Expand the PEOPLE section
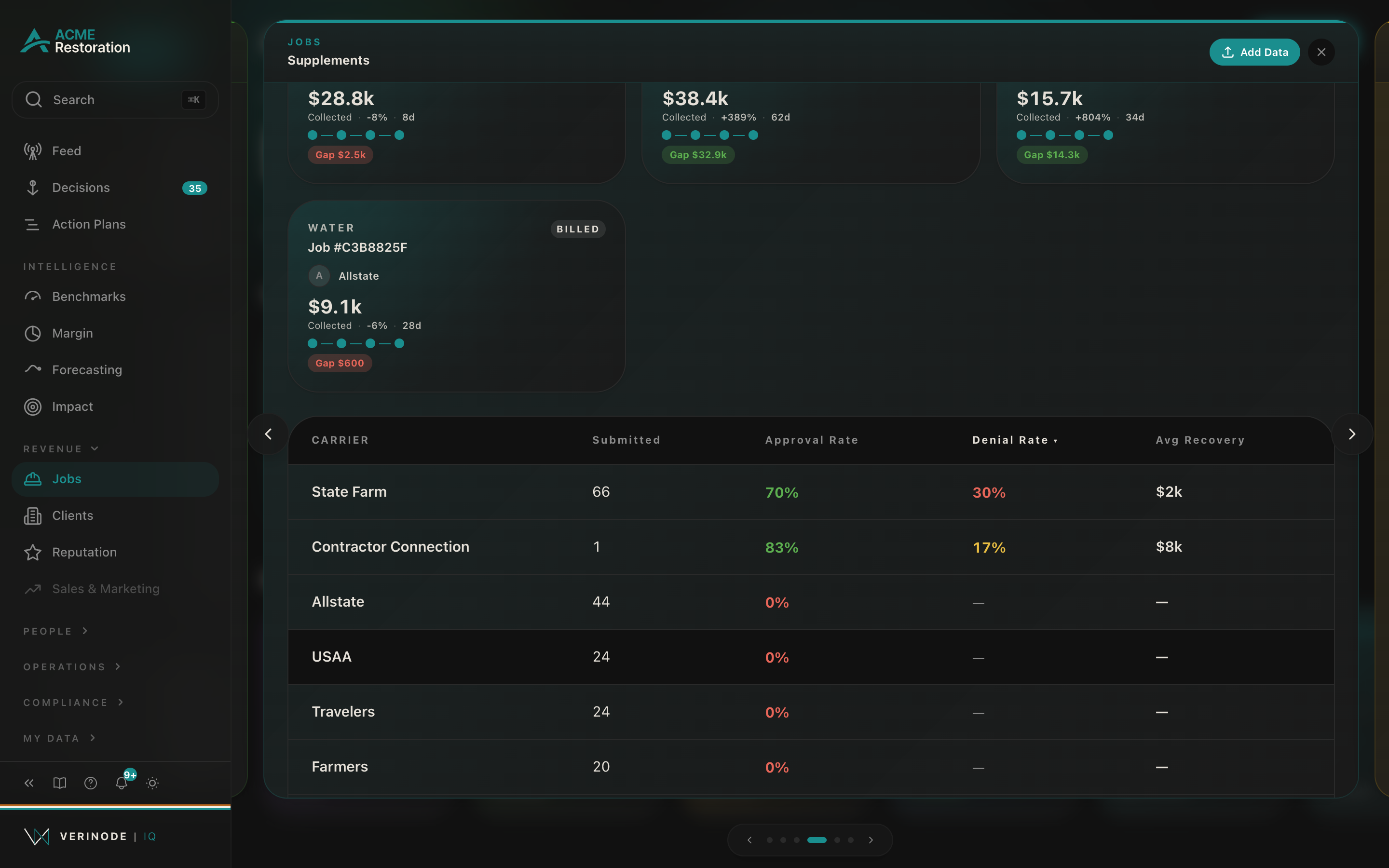This screenshot has height=868, width=1389. click(55, 631)
